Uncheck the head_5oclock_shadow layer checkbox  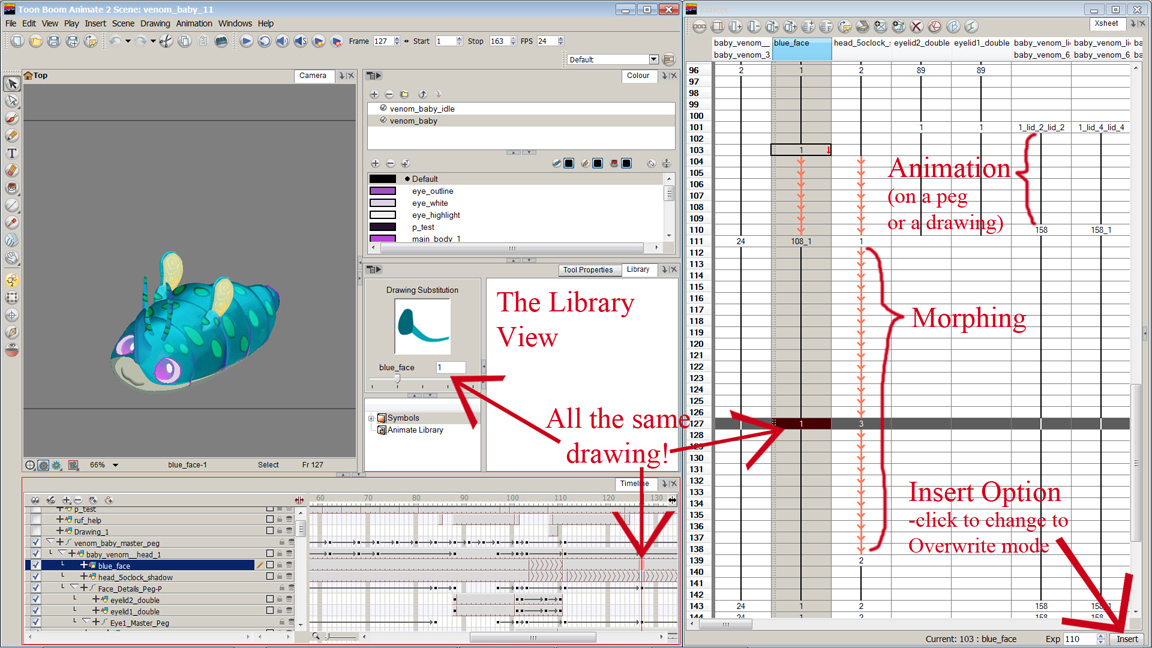pyautogui.click(x=35, y=577)
